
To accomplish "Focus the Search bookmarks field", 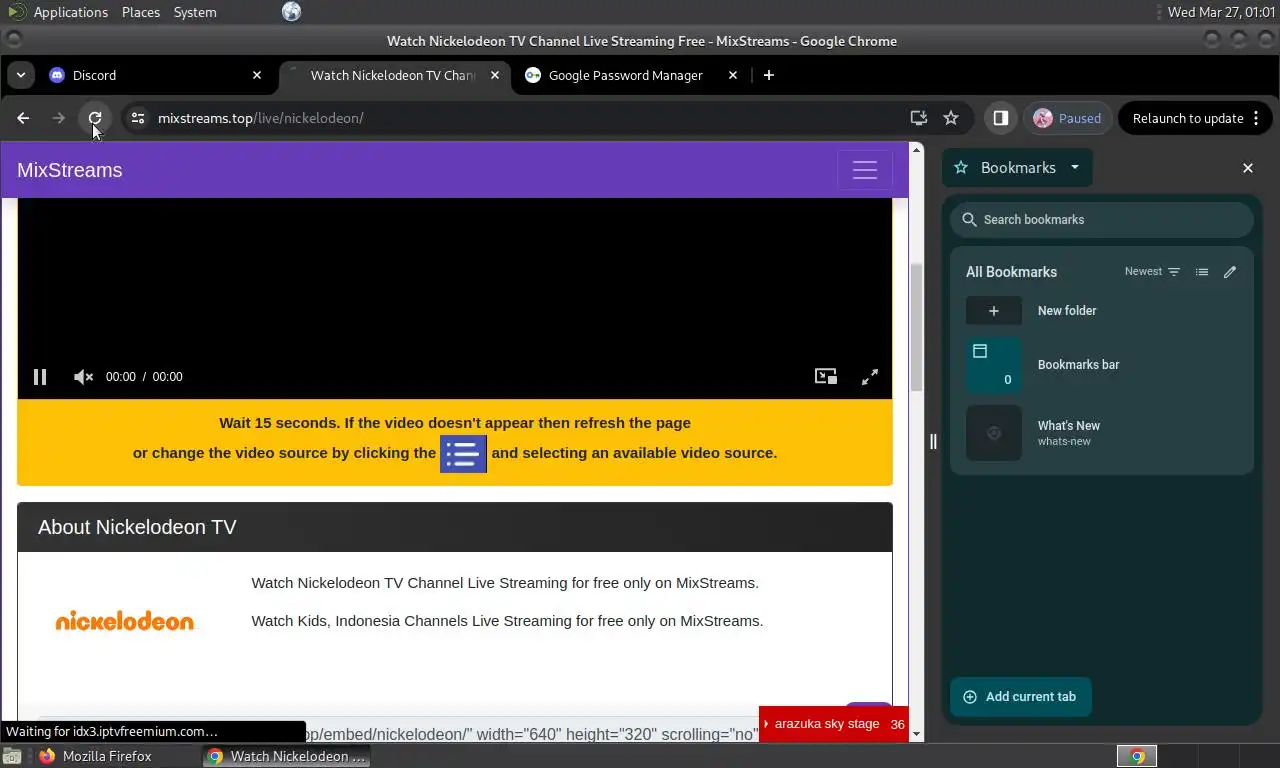I will click(1102, 220).
